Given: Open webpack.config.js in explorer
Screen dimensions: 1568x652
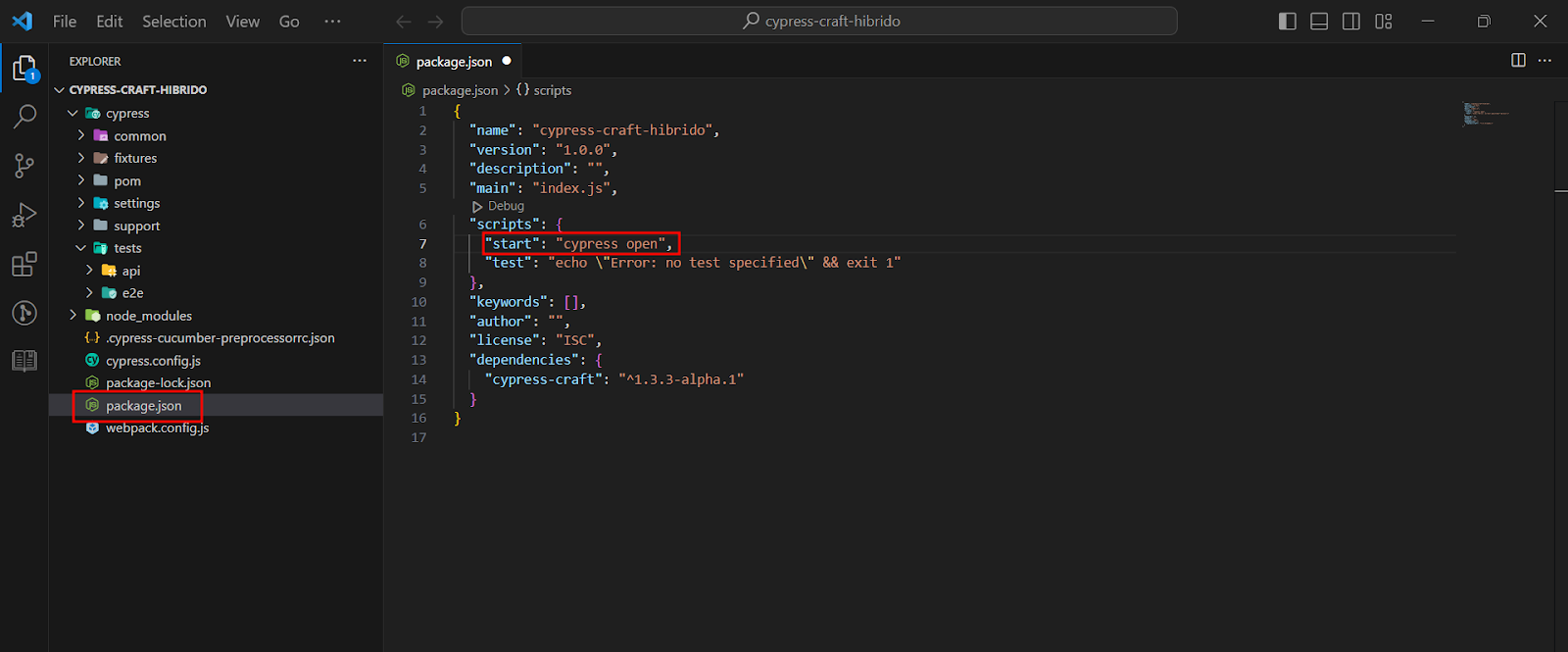Looking at the screenshot, I should pyautogui.click(x=157, y=427).
